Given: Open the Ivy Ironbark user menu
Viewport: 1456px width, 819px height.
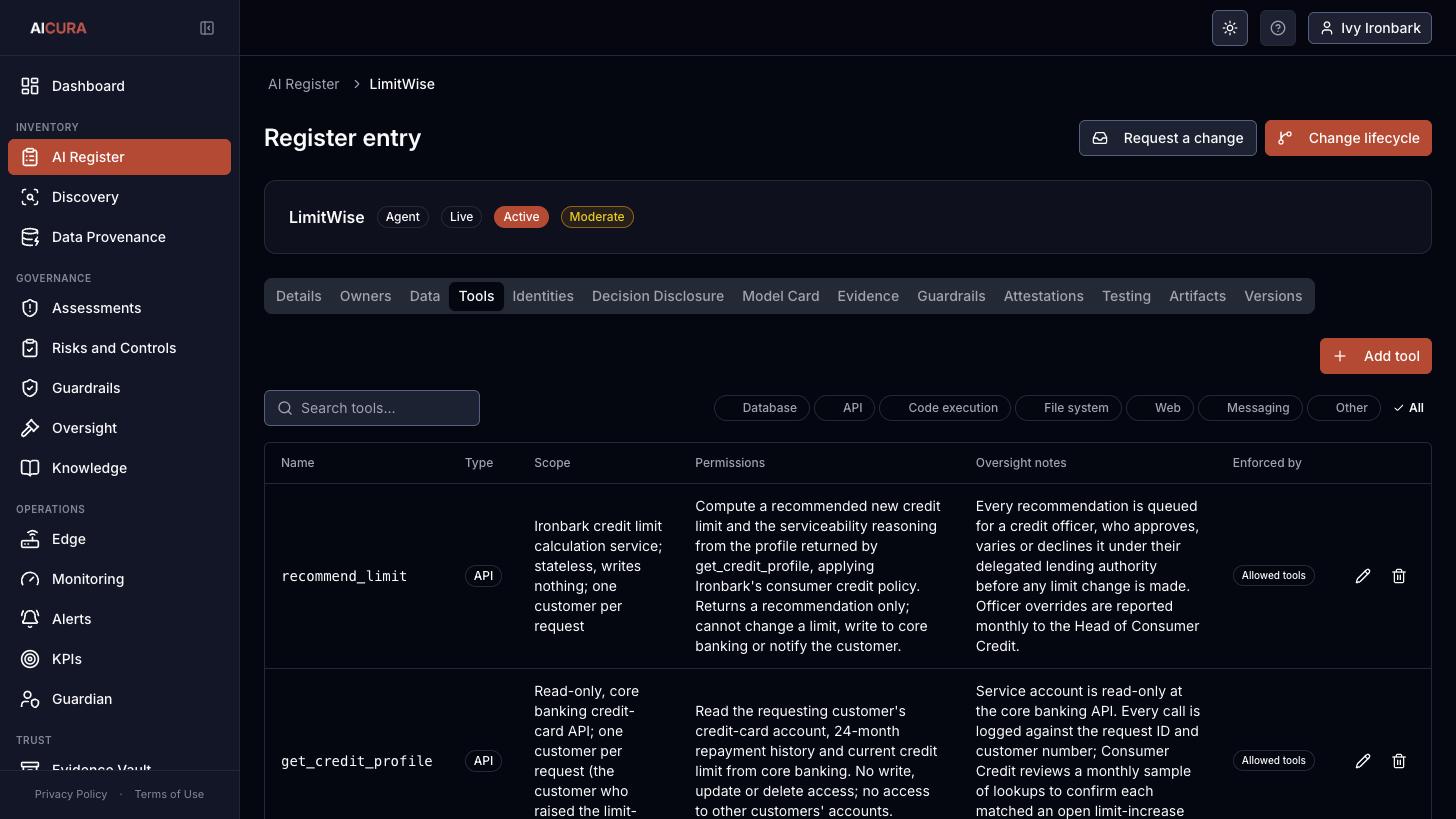Looking at the screenshot, I should [1370, 28].
